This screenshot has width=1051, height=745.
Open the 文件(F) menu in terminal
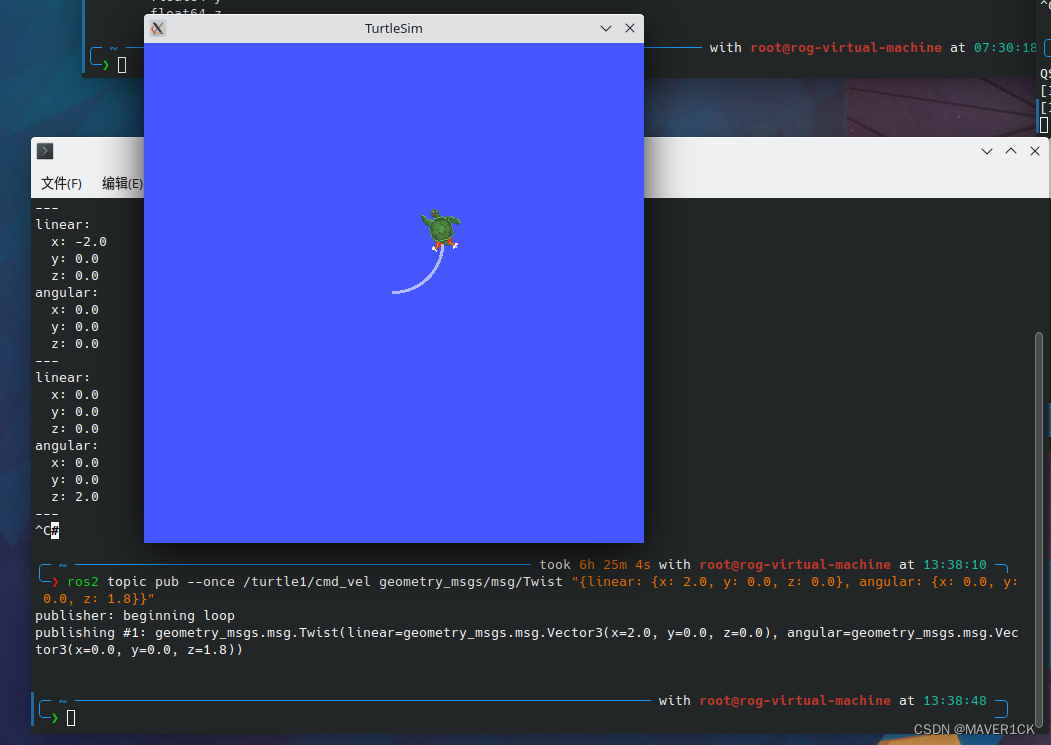[x=62, y=184]
